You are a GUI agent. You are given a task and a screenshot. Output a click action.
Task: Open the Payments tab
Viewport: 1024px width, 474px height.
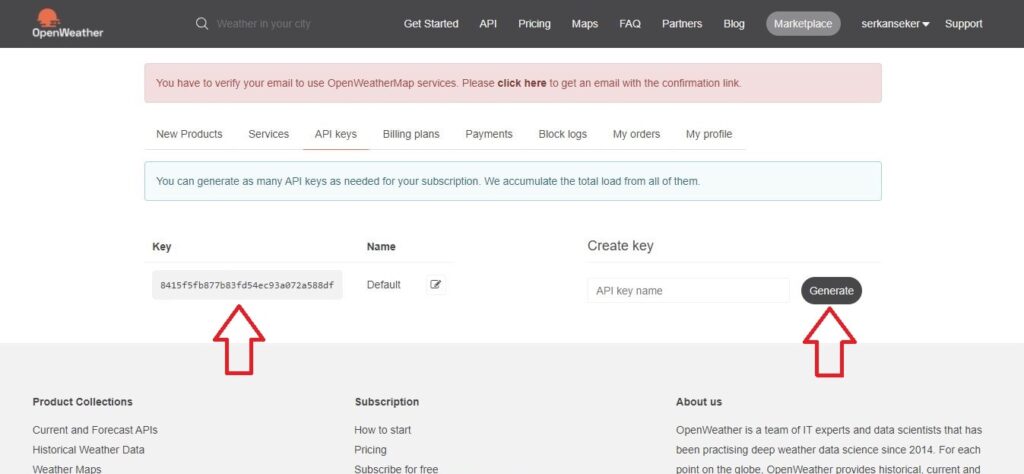(488, 134)
